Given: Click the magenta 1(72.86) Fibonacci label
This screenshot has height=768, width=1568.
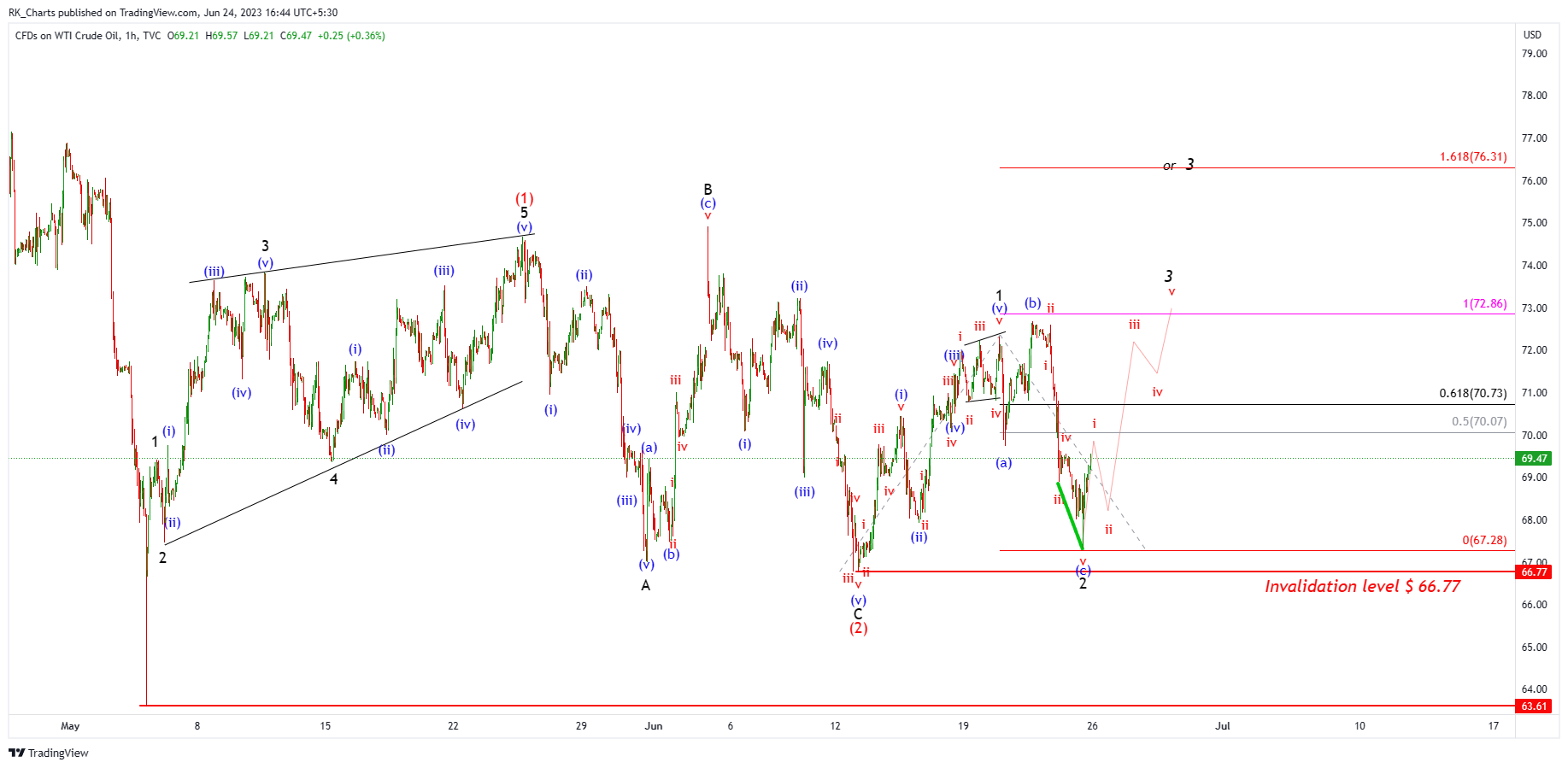Looking at the screenshot, I should tap(1485, 304).
